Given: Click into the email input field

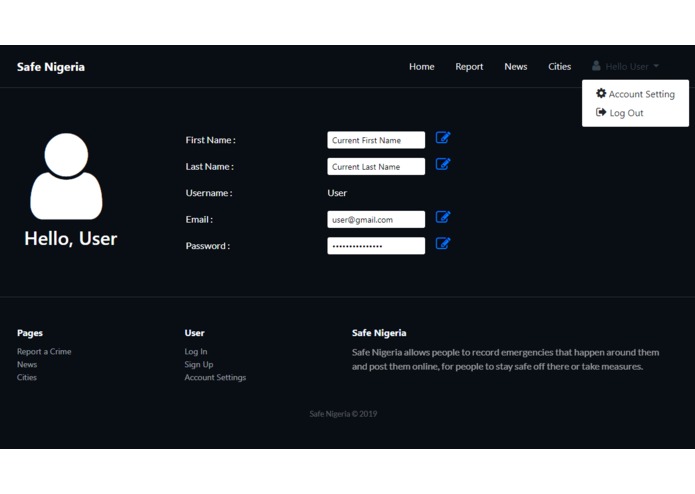Looking at the screenshot, I should (x=376, y=219).
